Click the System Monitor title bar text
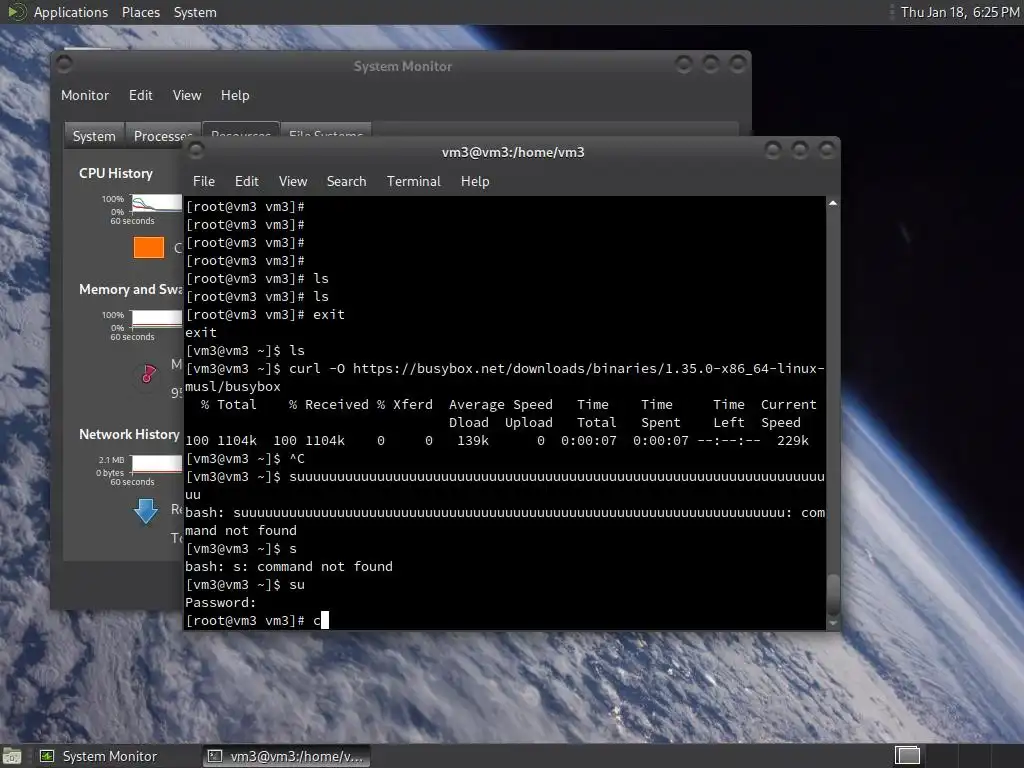The image size is (1024, 768). [x=402, y=66]
